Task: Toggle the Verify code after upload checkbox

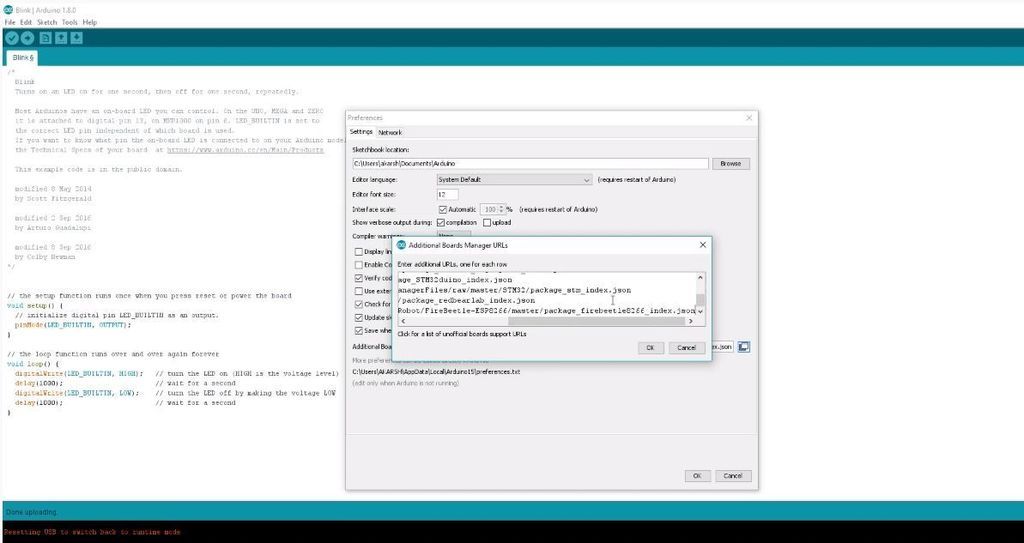Action: point(359,278)
